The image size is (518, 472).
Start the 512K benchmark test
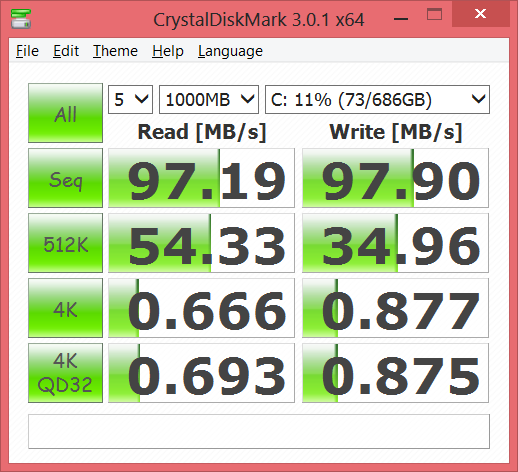click(x=65, y=243)
